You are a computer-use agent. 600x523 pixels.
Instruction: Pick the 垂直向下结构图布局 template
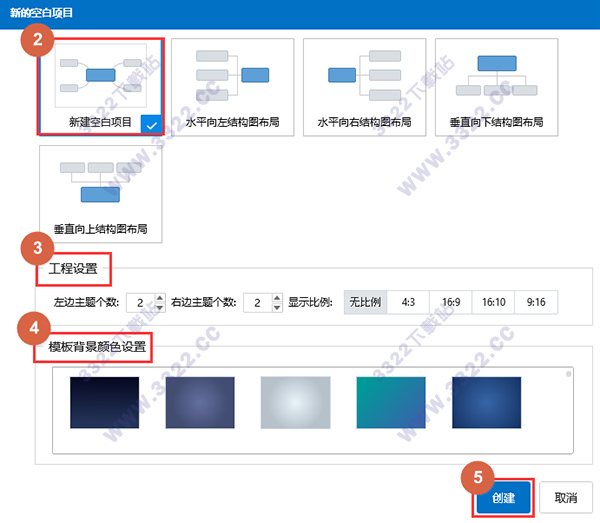(x=496, y=87)
